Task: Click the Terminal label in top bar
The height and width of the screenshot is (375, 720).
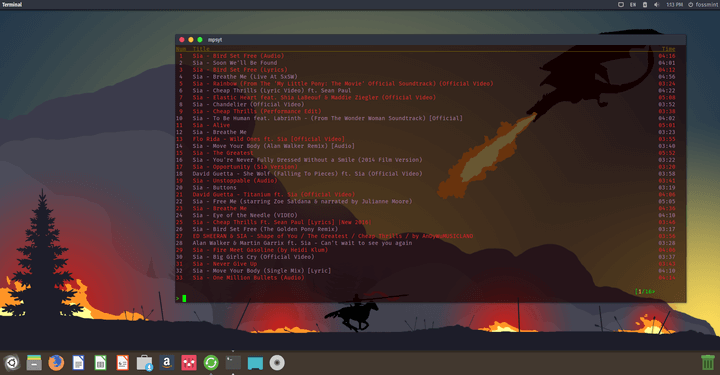Action: [x=12, y=5]
